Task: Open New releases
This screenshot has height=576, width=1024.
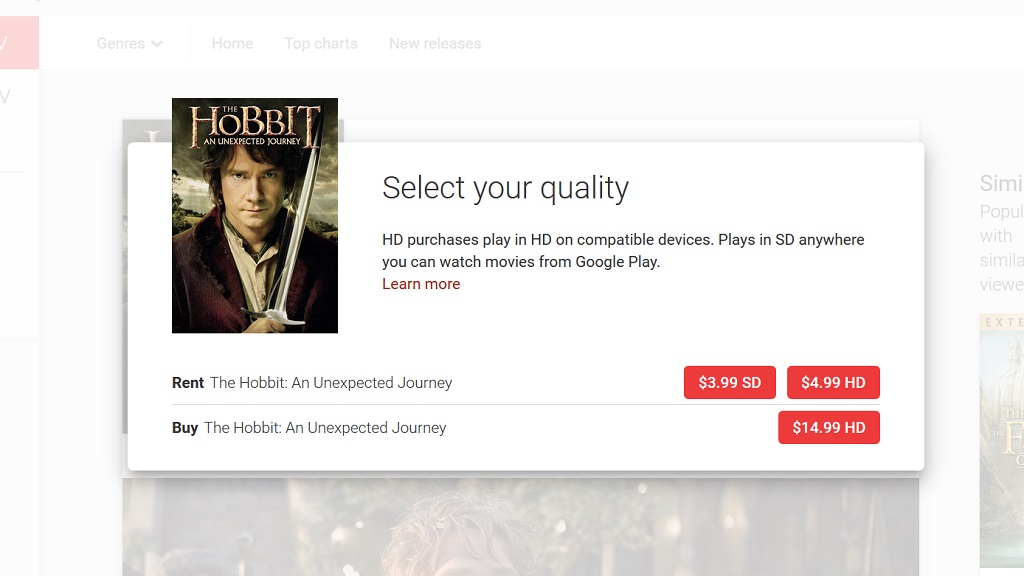Action: click(434, 44)
